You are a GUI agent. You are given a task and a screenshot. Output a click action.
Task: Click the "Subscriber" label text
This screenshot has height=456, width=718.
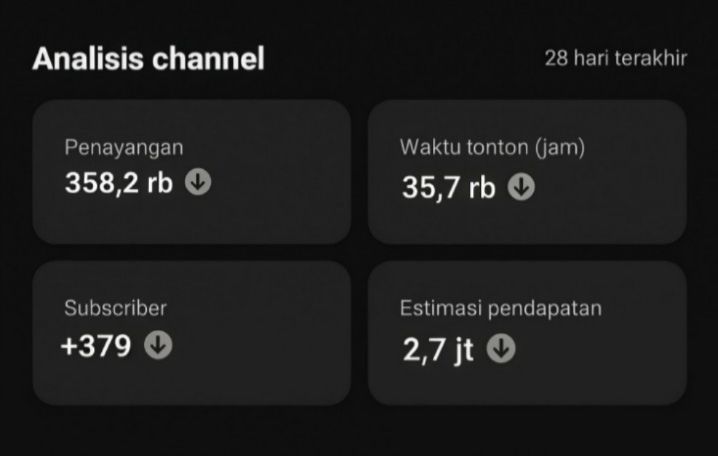(115, 308)
